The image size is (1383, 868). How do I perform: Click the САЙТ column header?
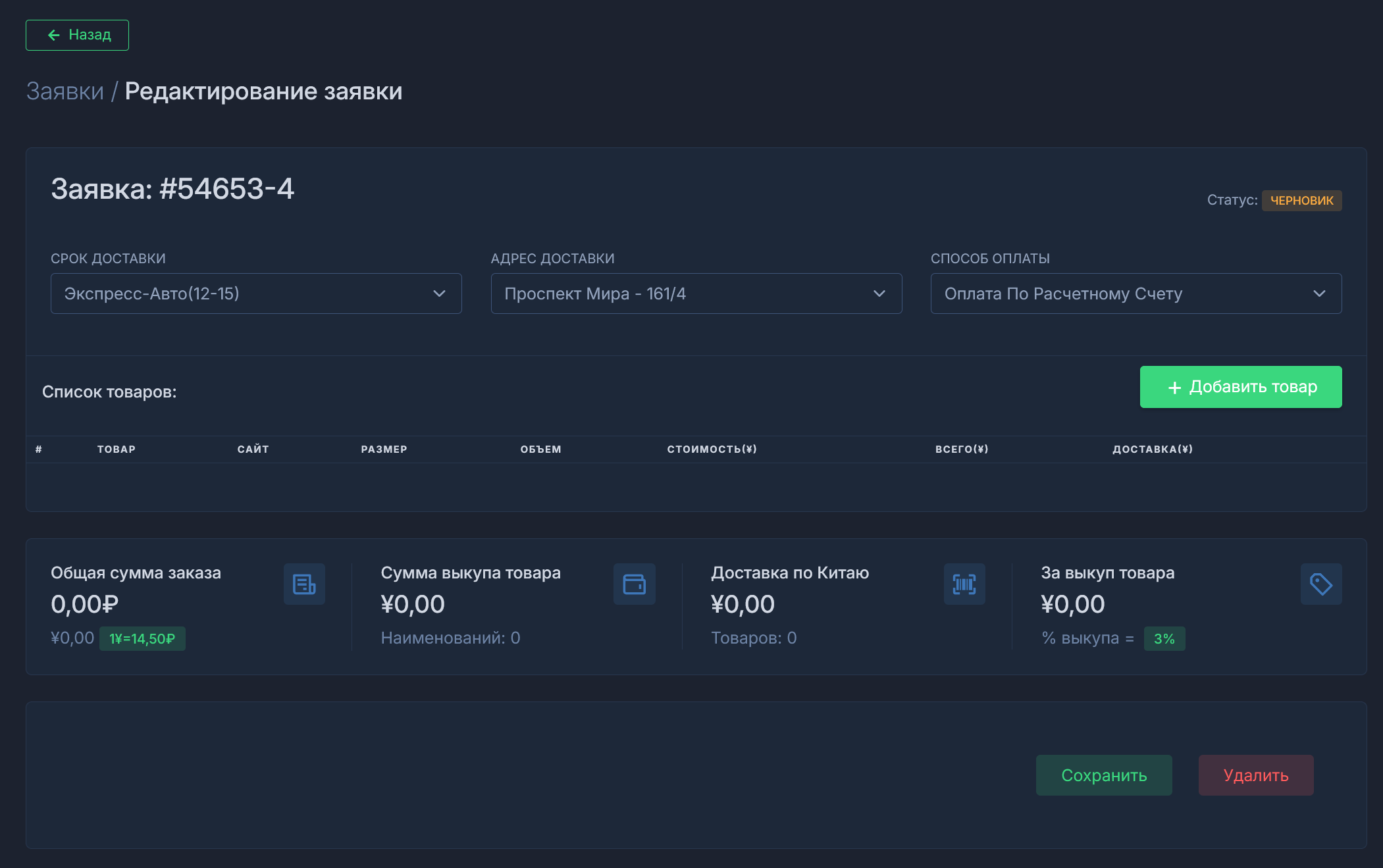[253, 449]
